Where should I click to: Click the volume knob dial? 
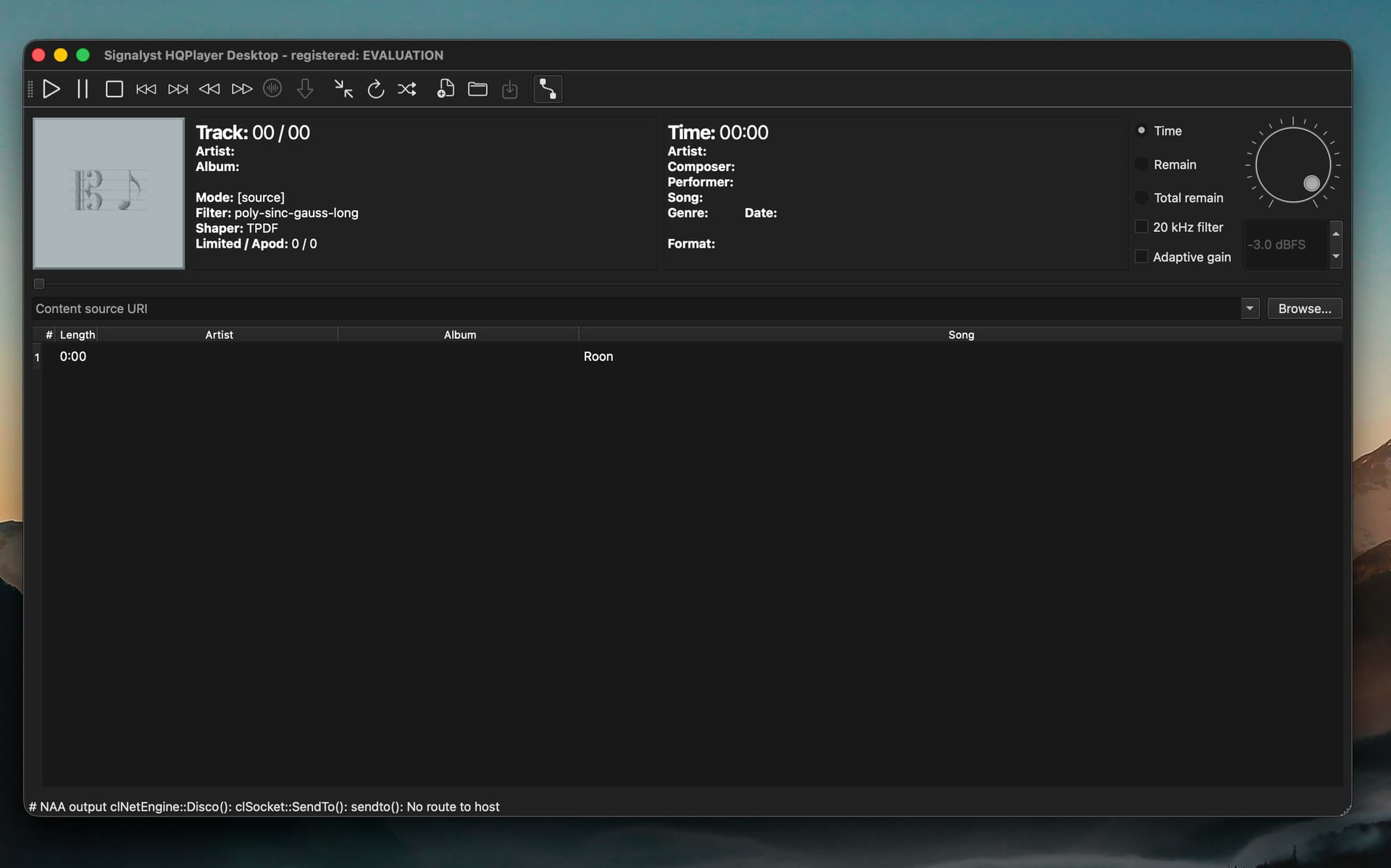click(1292, 164)
